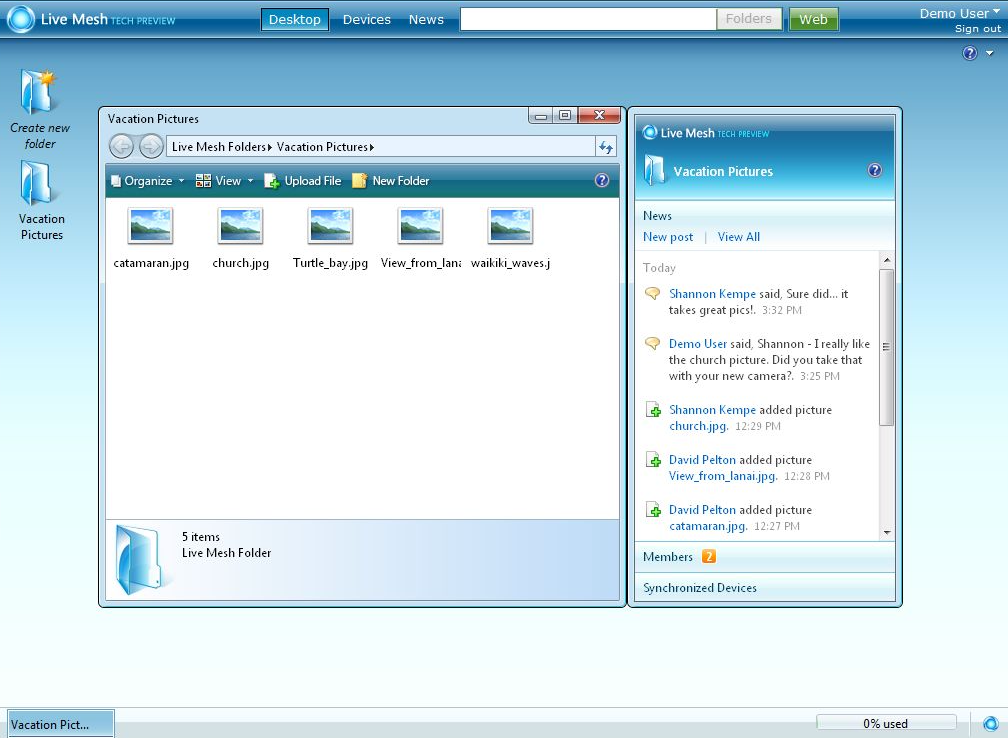The height and width of the screenshot is (738, 1008).
Task: Expand the help dropdown arrow at top right
Action: [989, 53]
